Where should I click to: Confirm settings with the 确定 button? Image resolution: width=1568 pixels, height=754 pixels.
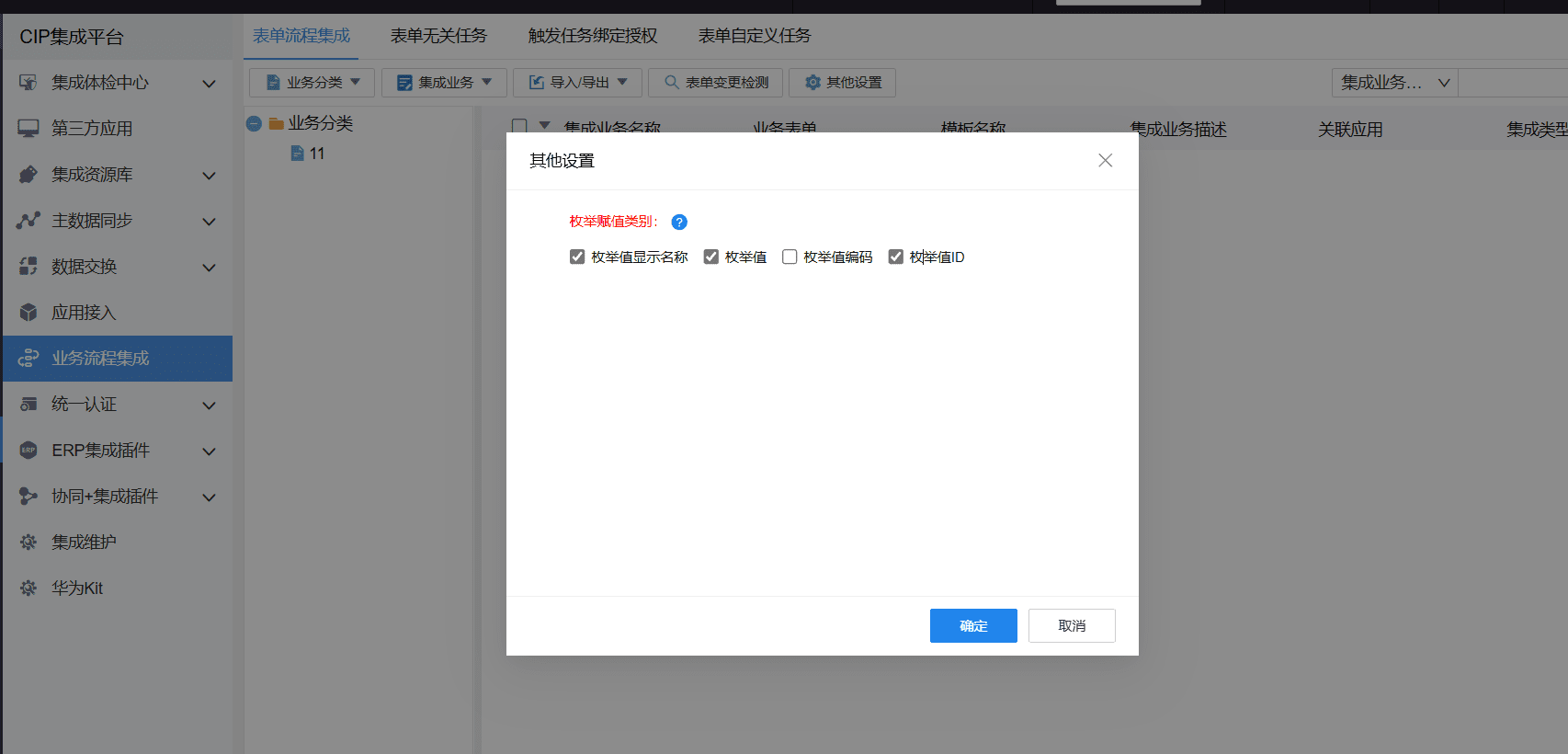click(973, 626)
